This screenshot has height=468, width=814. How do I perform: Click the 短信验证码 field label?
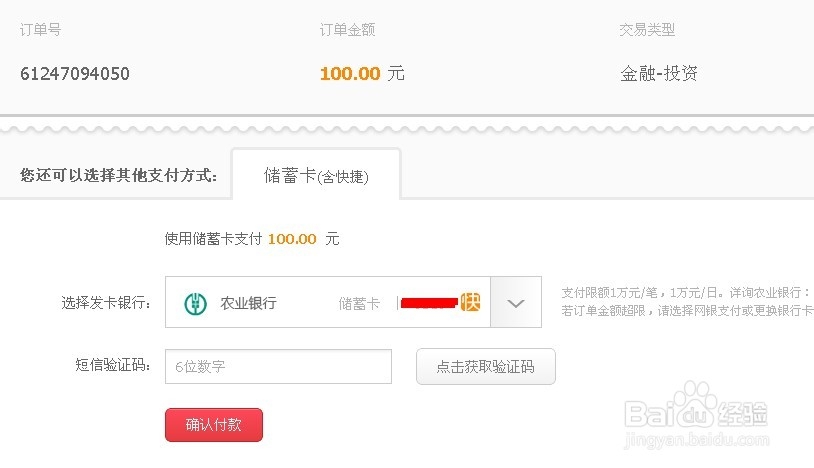click(113, 365)
